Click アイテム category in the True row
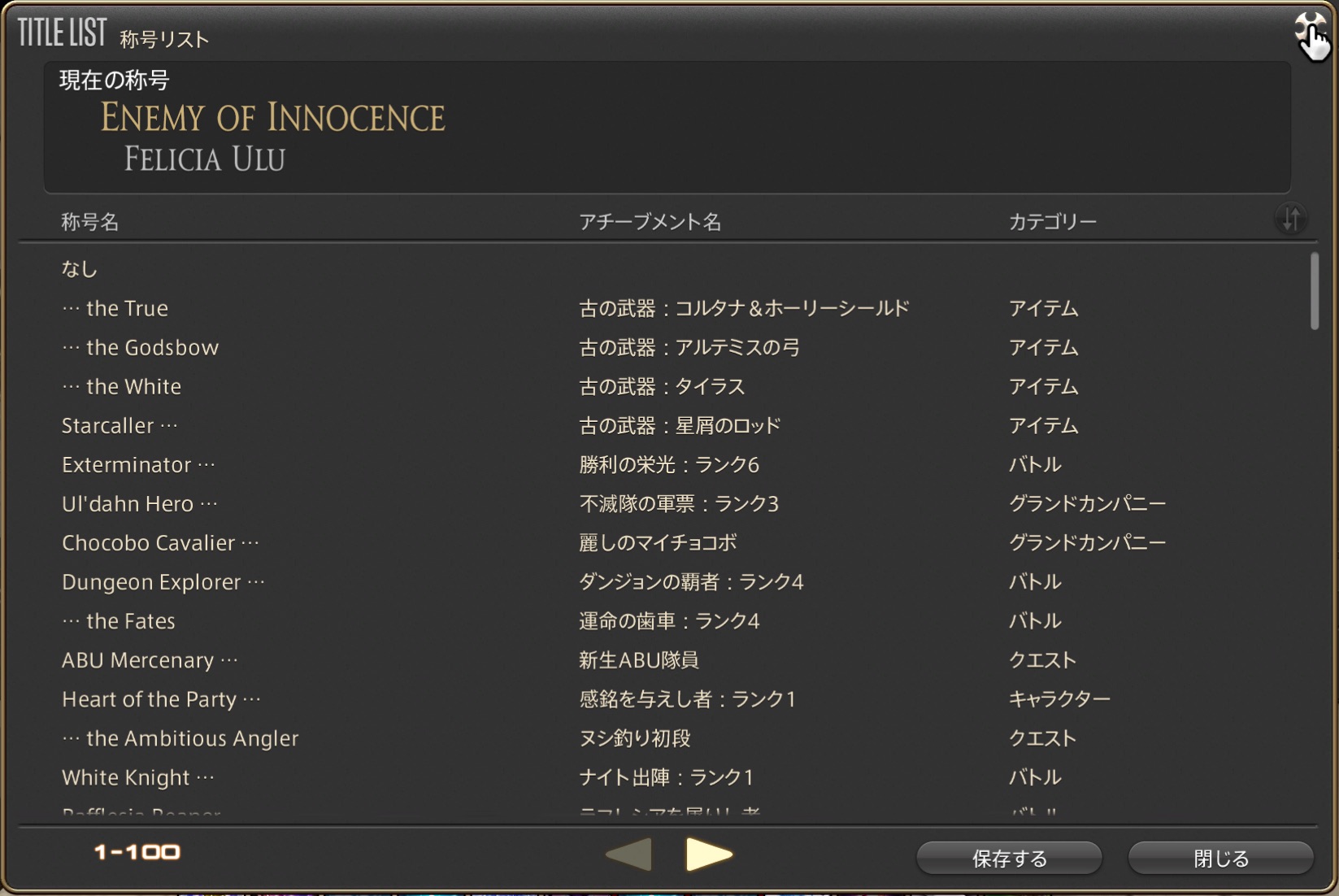1339x896 pixels. pyautogui.click(x=1043, y=308)
